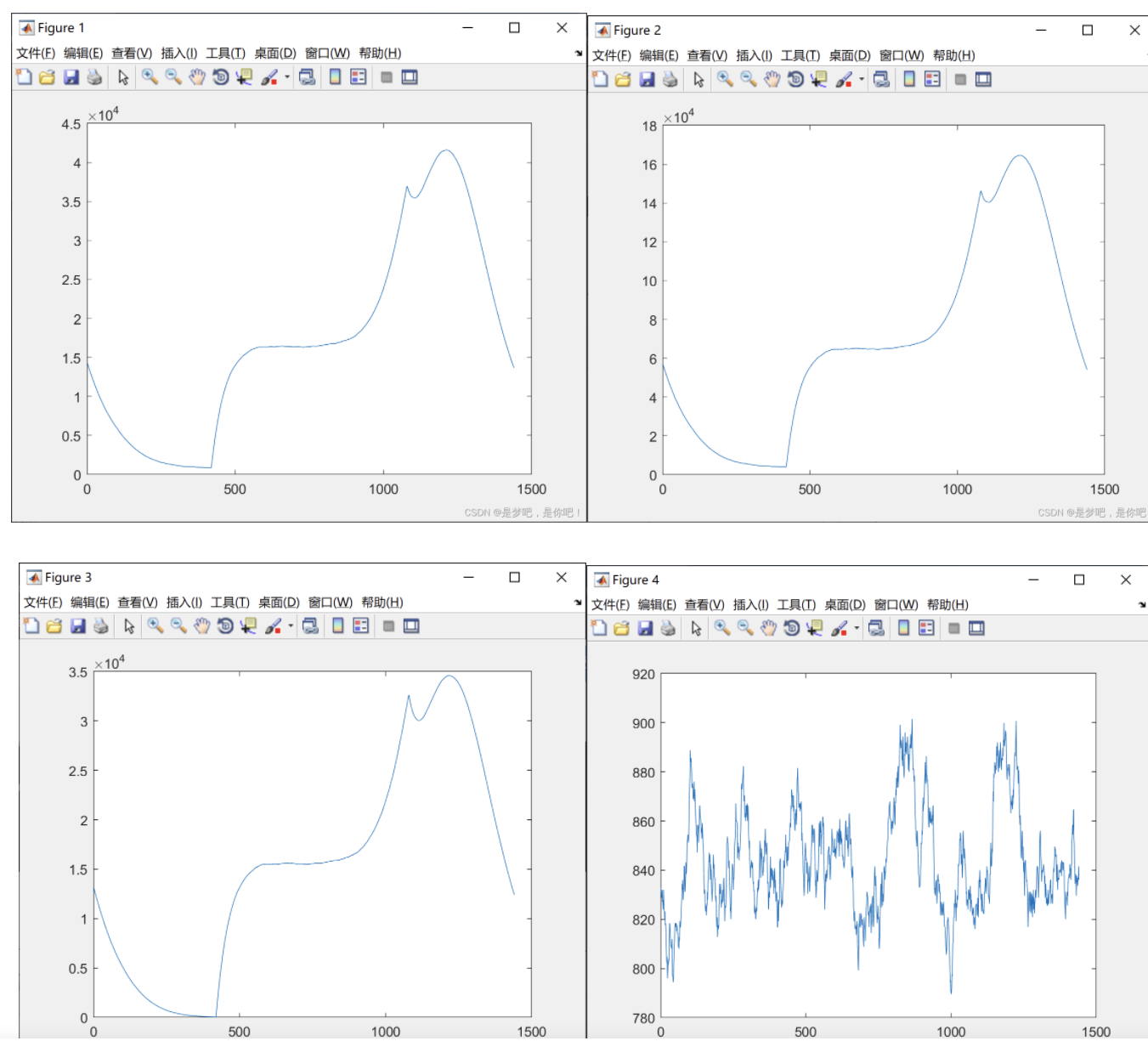Screen dimensions: 1148x1041
Task: Toggle colorbar icon in Figure 3 toolbar
Action: tap(337, 626)
